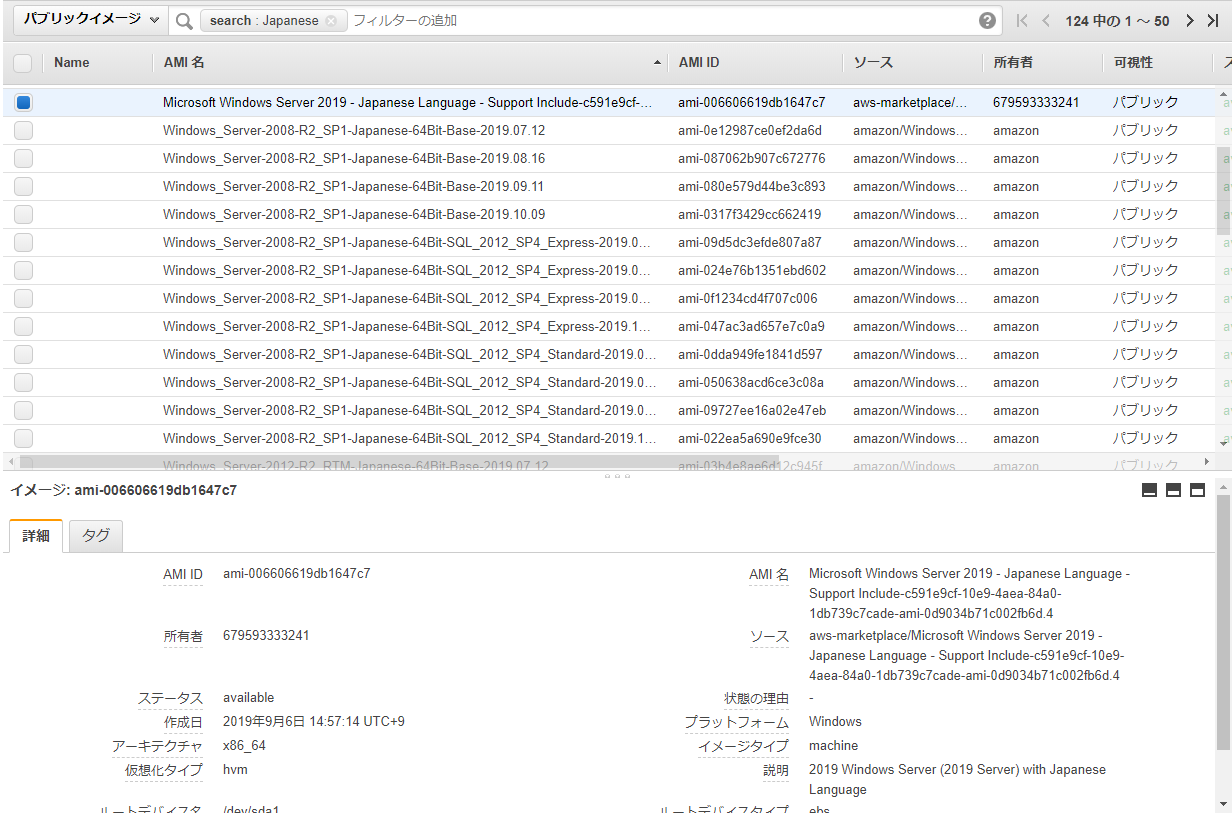The image size is (1232, 821).
Task: Minimize details pane with first layout icon
Action: point(1150,490)
